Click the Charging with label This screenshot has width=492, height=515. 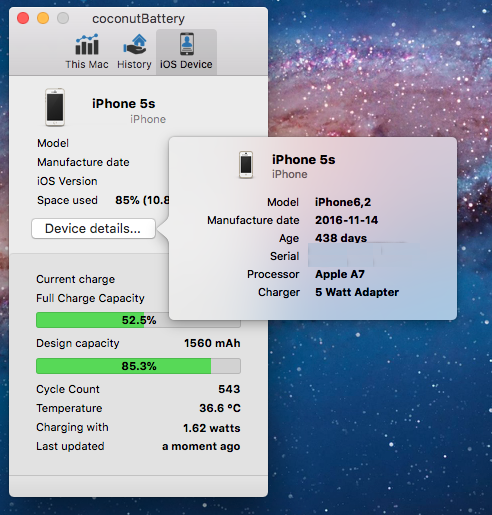pyautogui.click(x=72, y=427)
